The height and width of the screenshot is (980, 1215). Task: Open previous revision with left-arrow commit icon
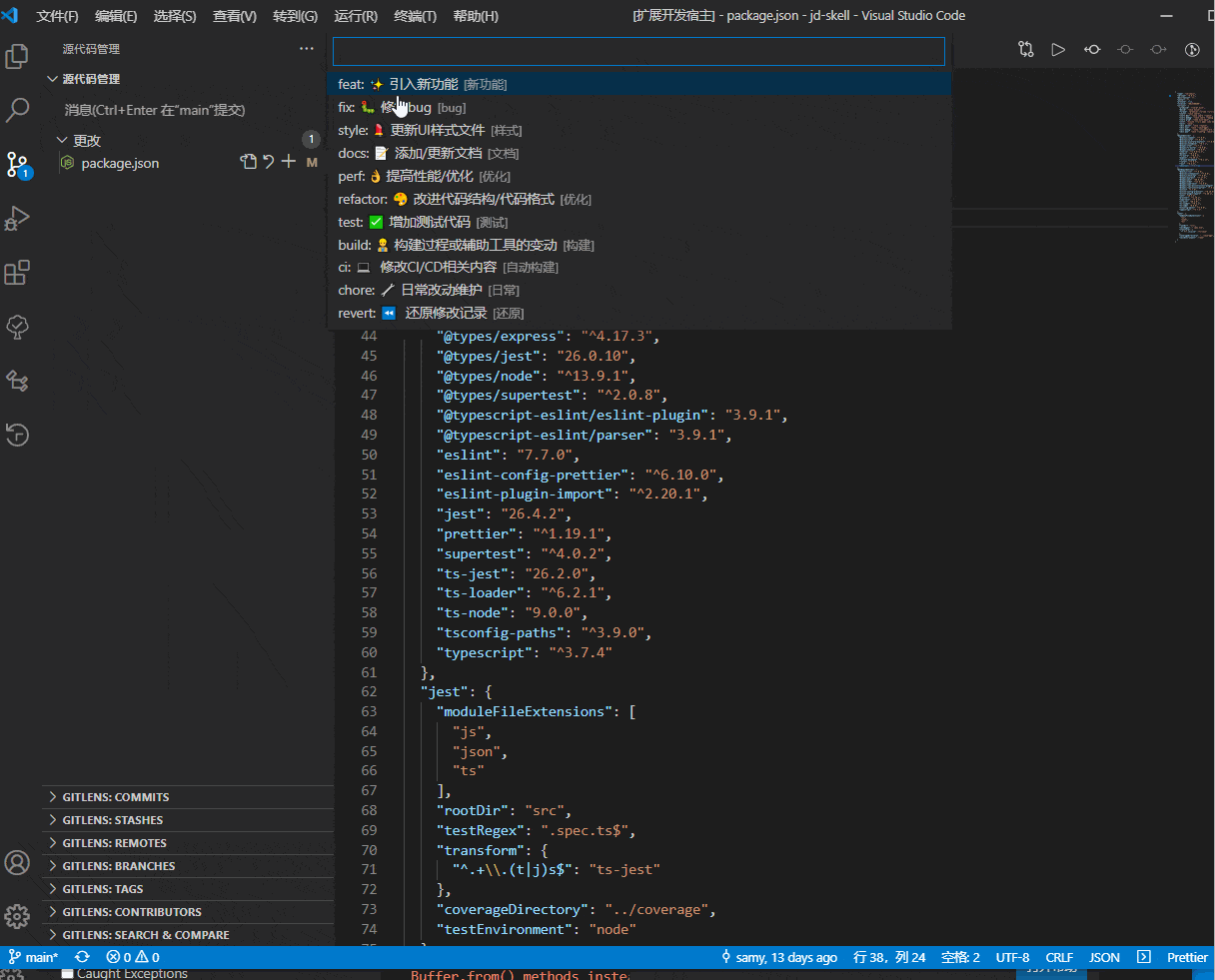[1092, 49]
